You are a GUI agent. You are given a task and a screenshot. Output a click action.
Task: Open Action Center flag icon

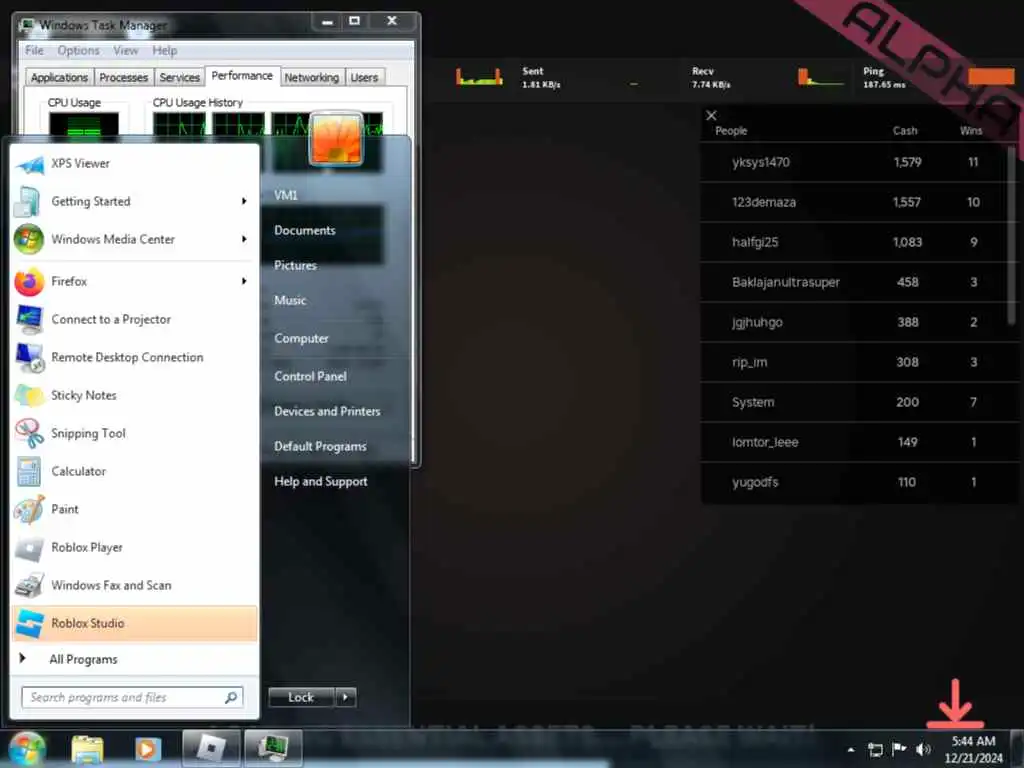pyautogui.click(x=899, y=748)
